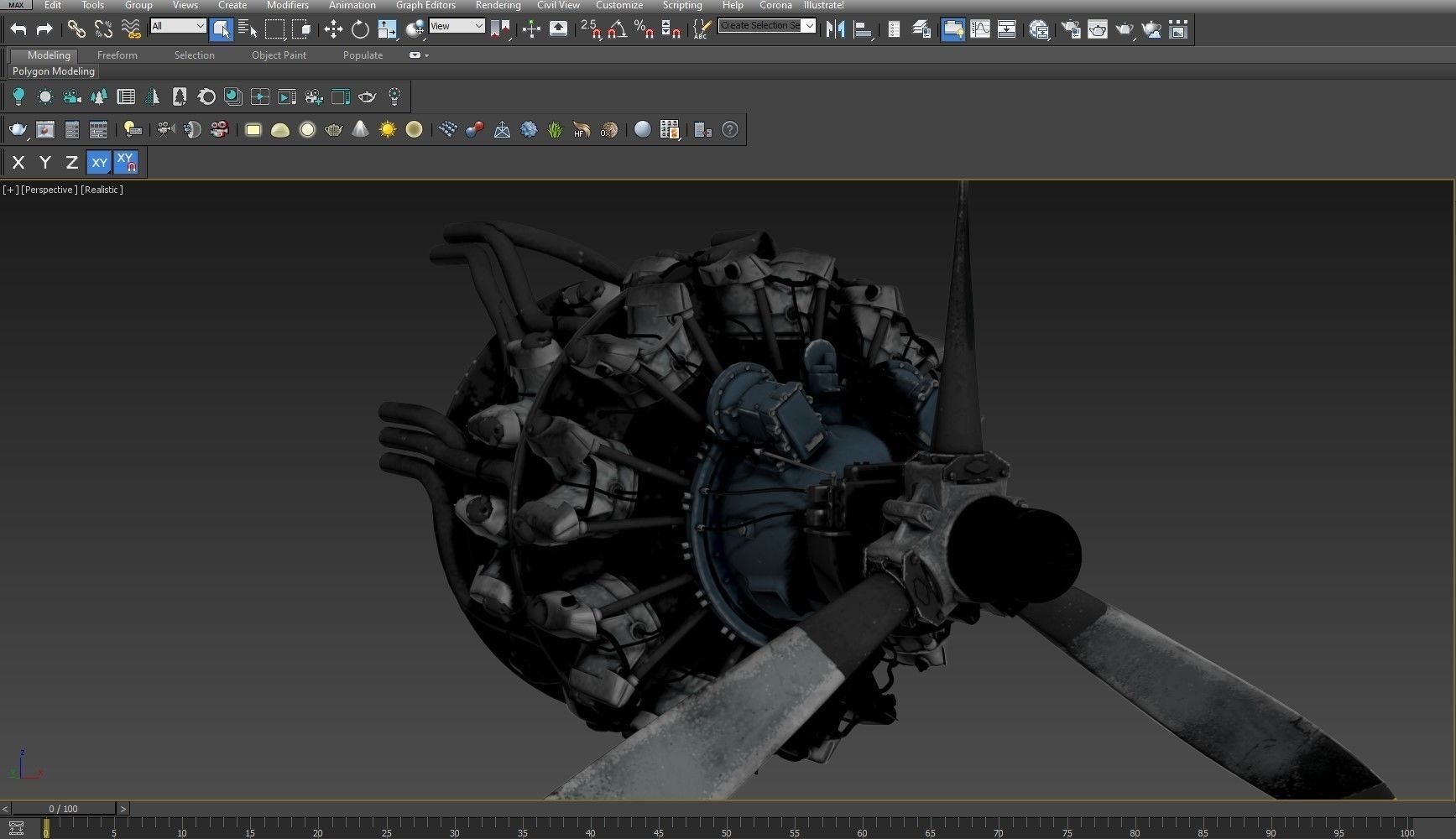Open Edit Named Selection Sets
Viewport: 1456px width, 839px height.
tap(701, 29)
